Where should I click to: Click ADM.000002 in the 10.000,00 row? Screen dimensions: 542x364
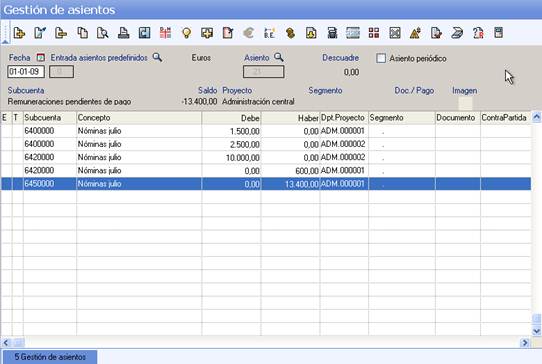click(x=343, y=157)
